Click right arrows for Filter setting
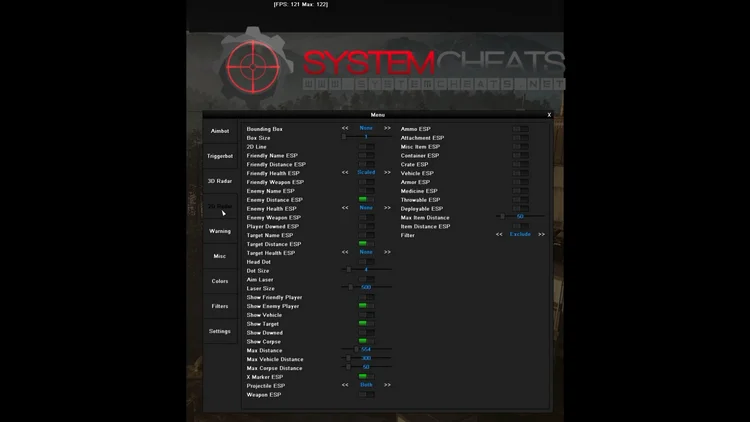The width and height of the screenshot is (750, 422). (541, 234)
